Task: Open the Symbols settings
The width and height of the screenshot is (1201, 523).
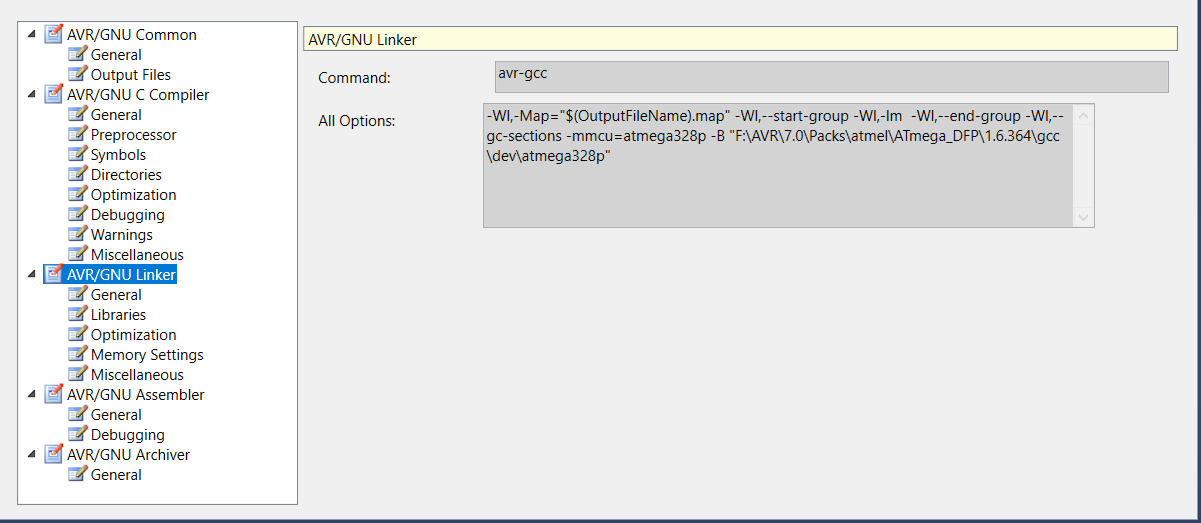Action: point(118,155)
